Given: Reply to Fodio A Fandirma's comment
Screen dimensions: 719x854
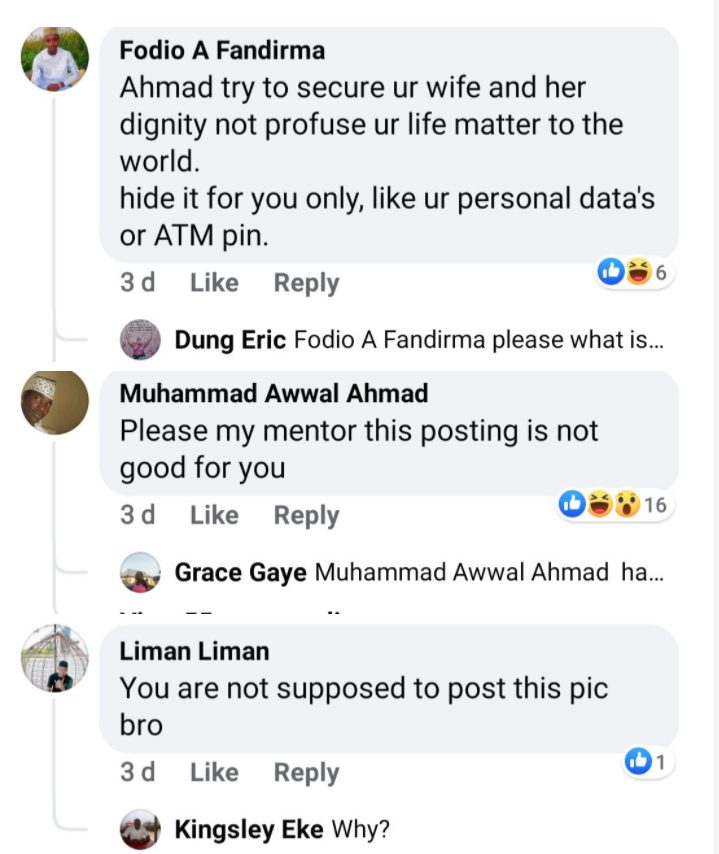Looking at the screenshot, I should pos(306,283).
